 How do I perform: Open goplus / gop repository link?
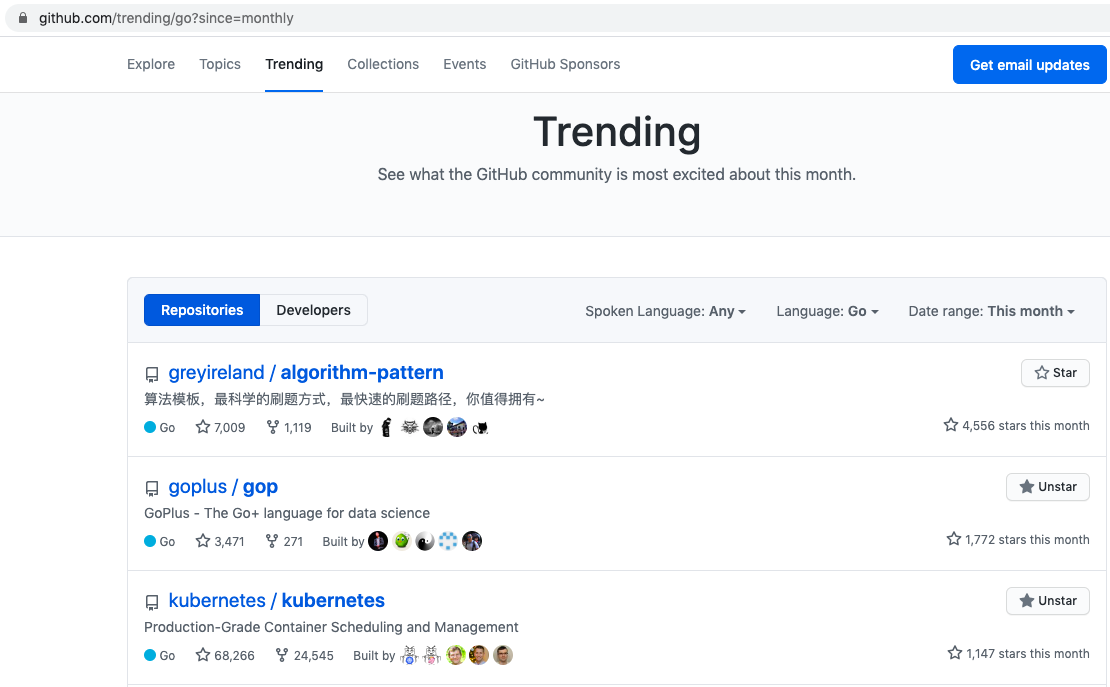coord(223,487)
